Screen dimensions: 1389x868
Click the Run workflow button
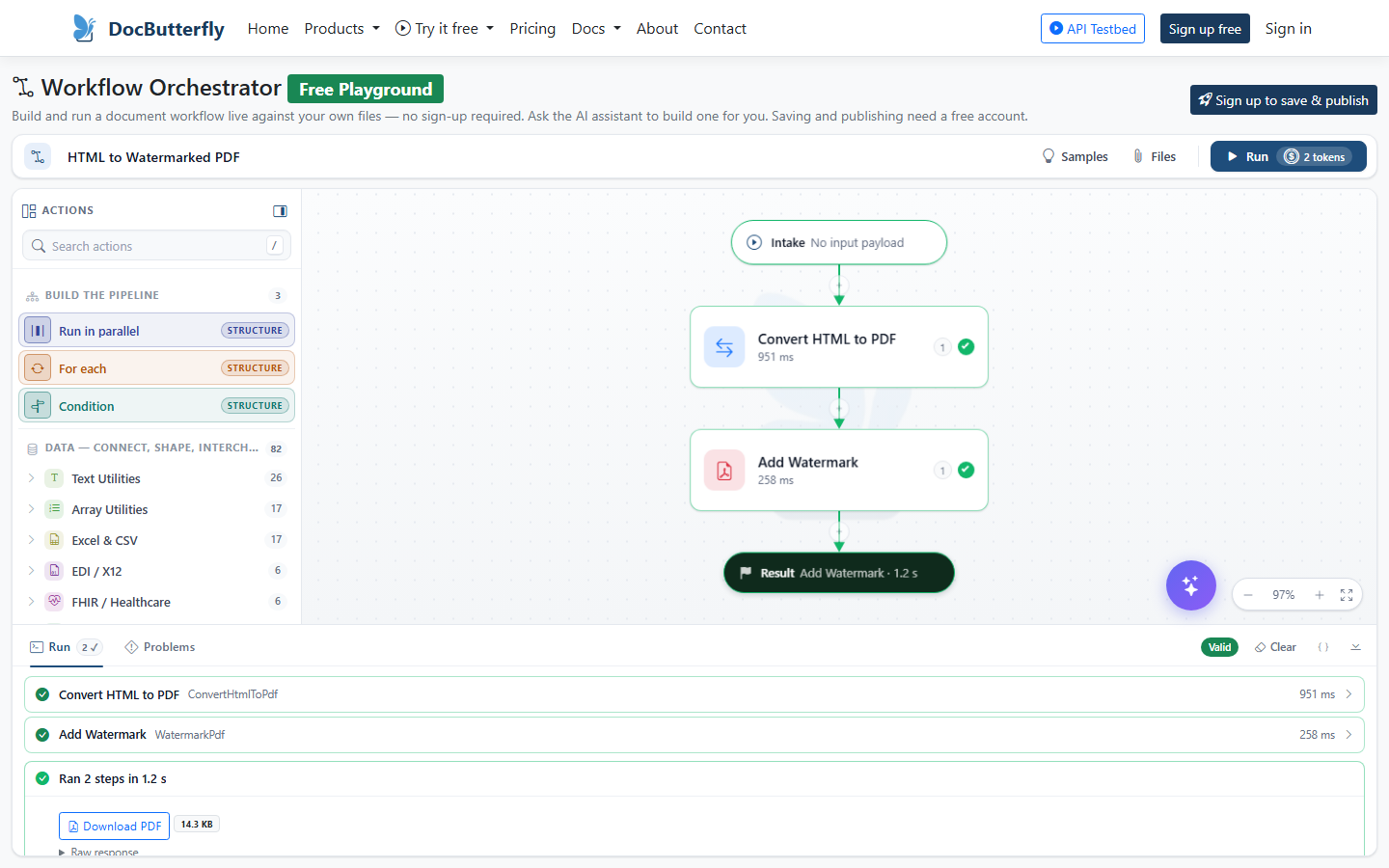click(1288, 156)
